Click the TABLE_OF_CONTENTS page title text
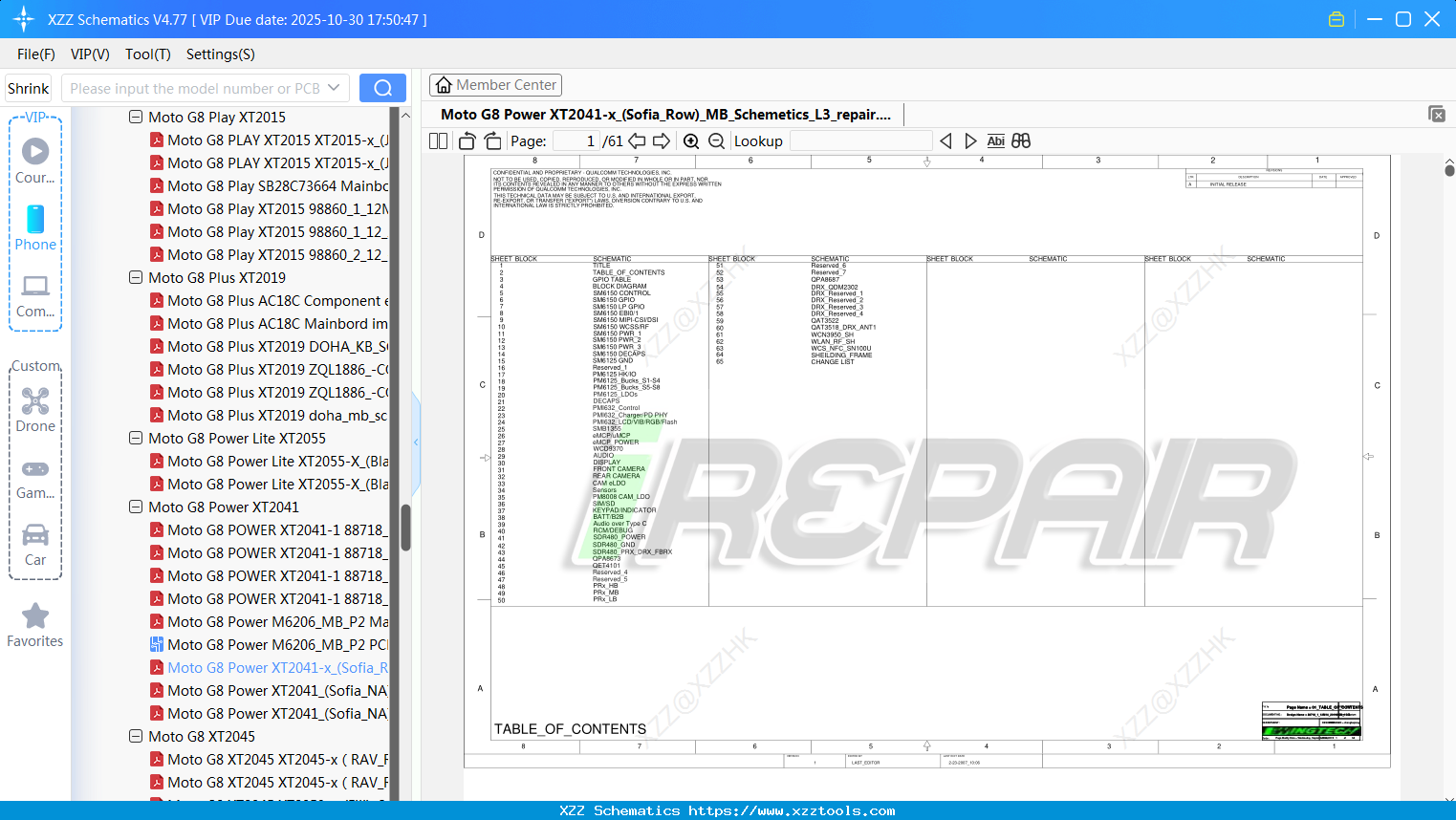Viewport: 1456px width, 820px height. (x=570, y=729)
